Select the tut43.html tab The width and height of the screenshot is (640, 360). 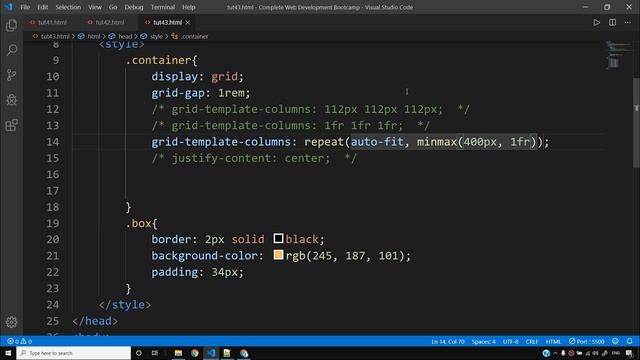click(x=167, y=22)
